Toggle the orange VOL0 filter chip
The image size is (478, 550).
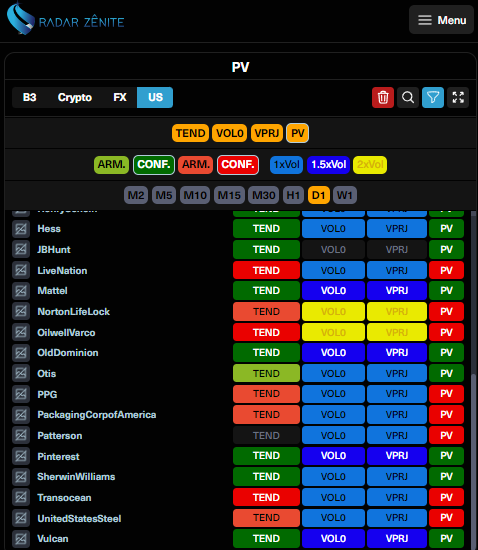pyautogui.click(x=230, y=133)
